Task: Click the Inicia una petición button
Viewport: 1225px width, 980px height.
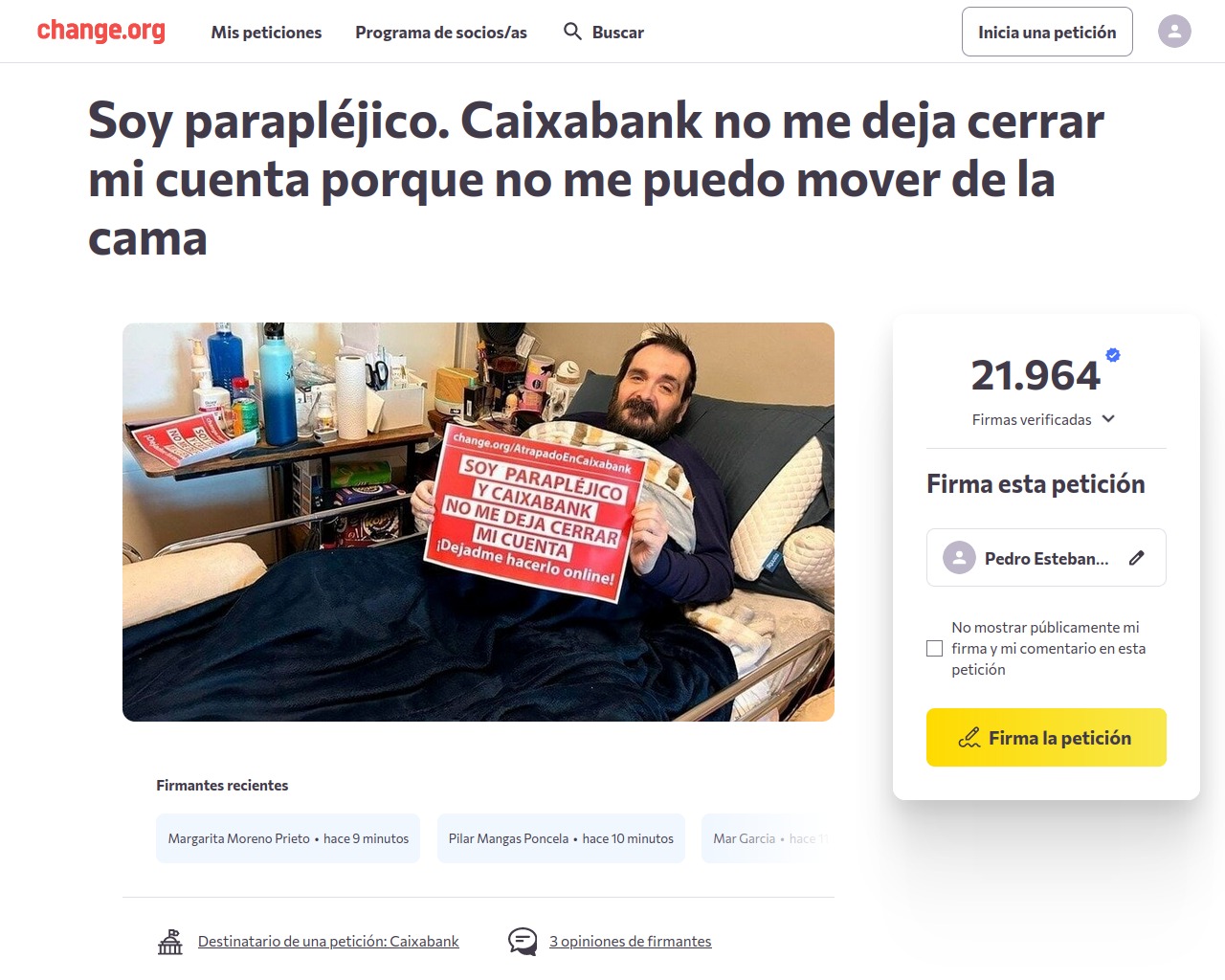Action: pos(1047,32)
